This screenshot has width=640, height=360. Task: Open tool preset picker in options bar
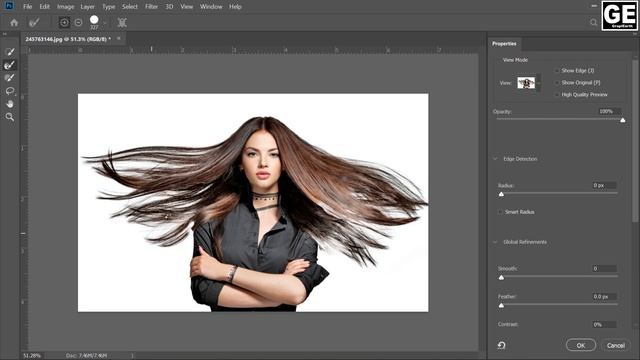[x=34, y=22]
